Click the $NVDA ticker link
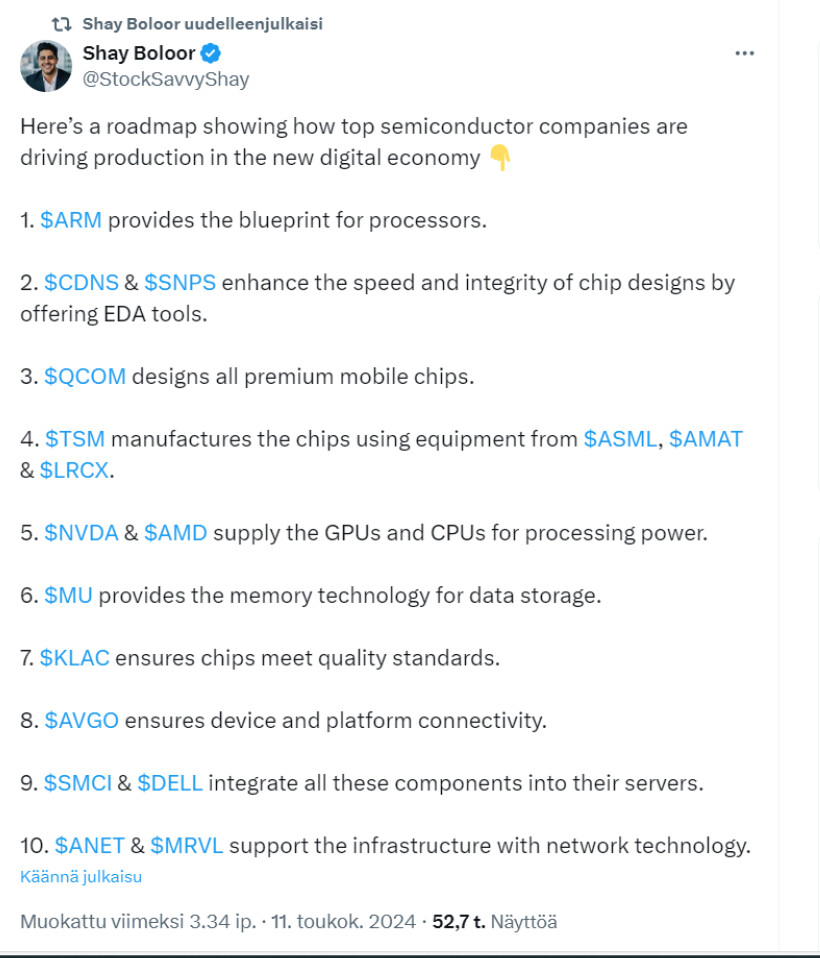Screen dimensions: 820x958 pos(81,533)
